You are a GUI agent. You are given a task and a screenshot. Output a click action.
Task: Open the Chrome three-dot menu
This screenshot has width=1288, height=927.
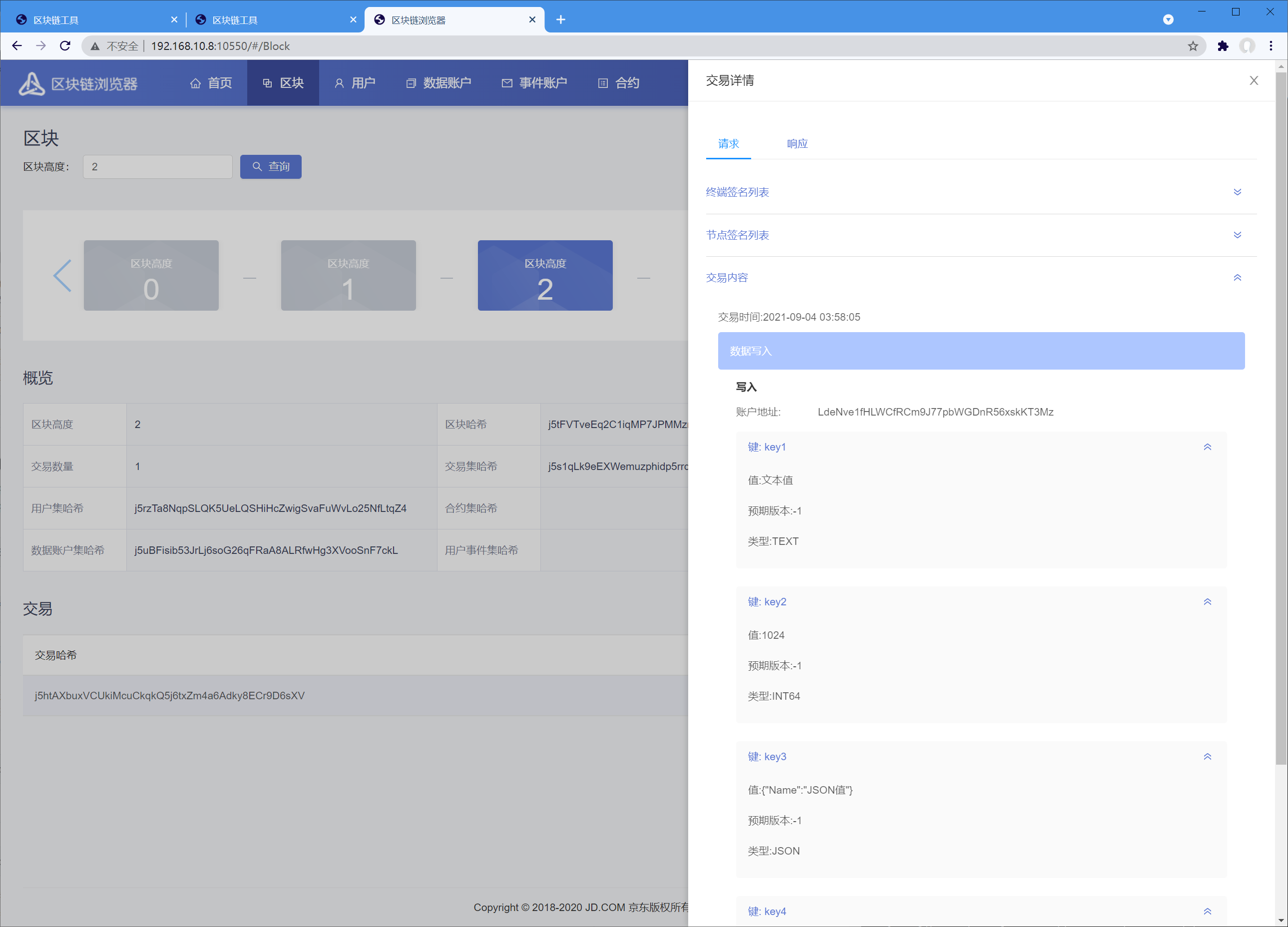[x=1271, y=46]
